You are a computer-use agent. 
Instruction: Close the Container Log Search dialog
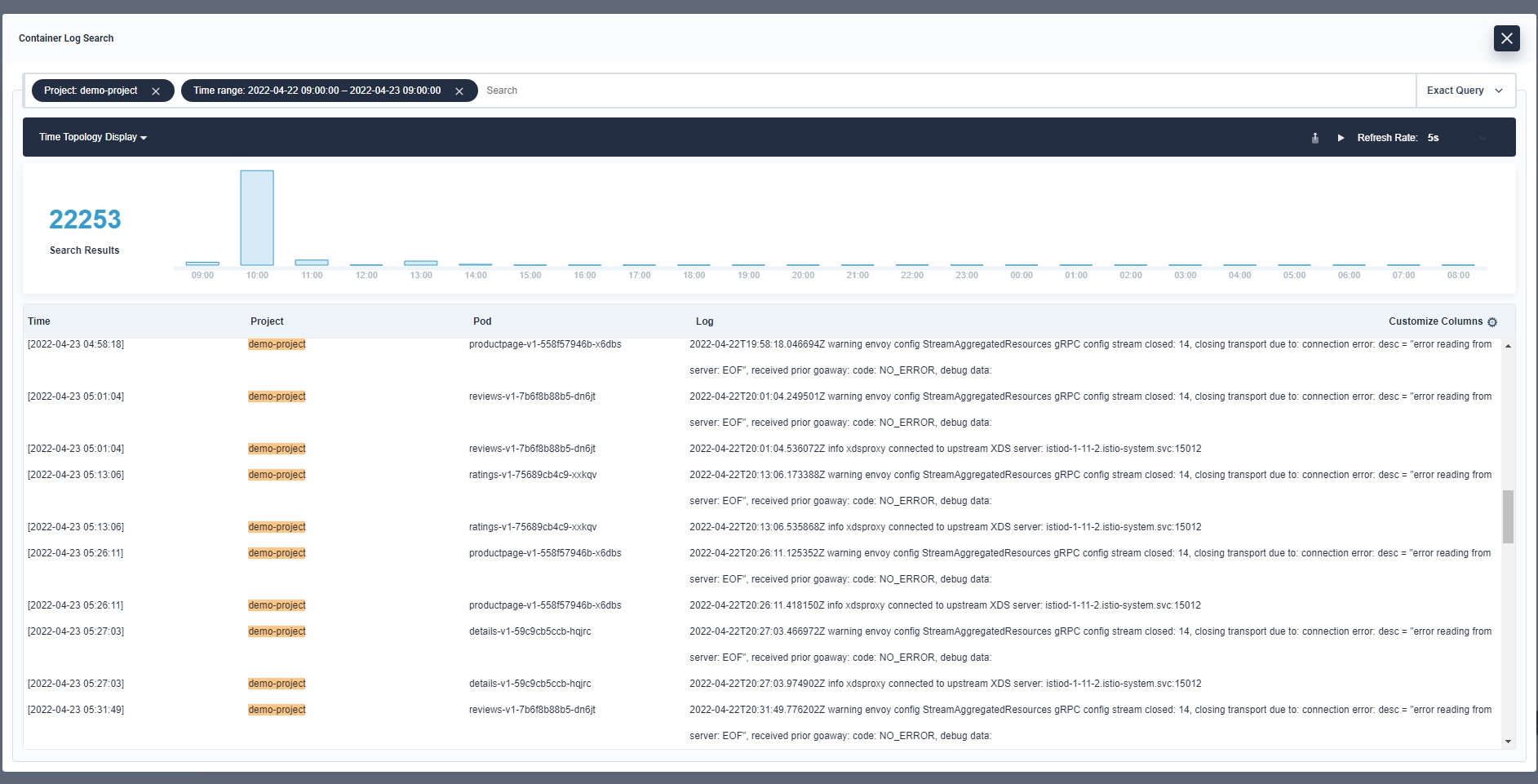[x=1506, y=38]
